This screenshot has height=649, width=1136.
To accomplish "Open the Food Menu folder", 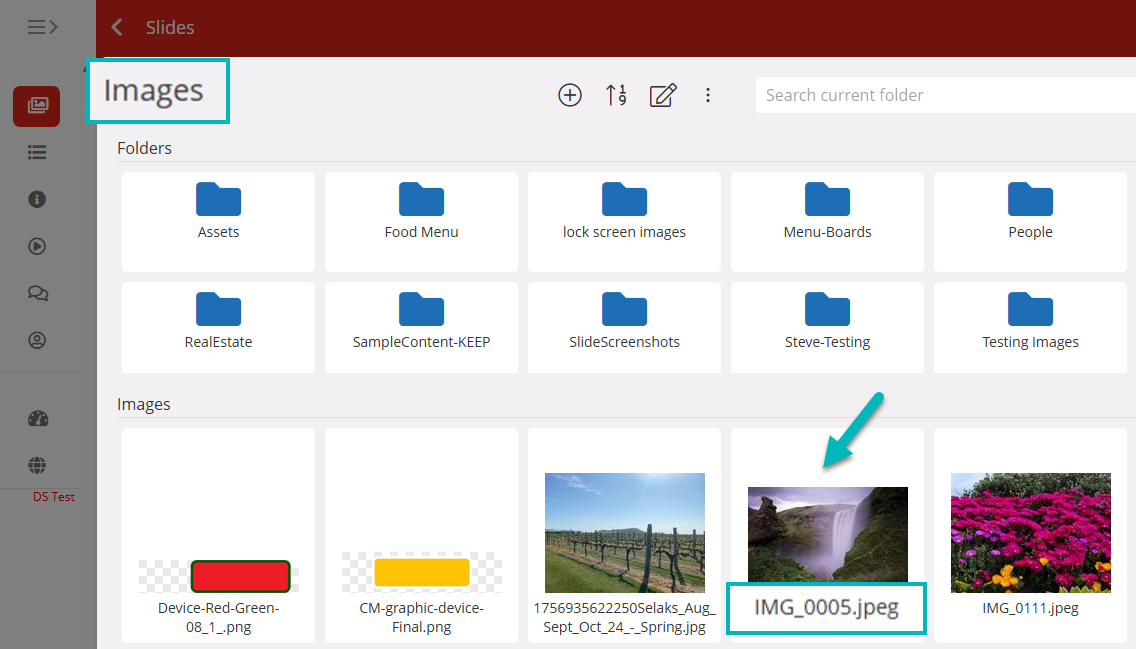I will point(421,211).
